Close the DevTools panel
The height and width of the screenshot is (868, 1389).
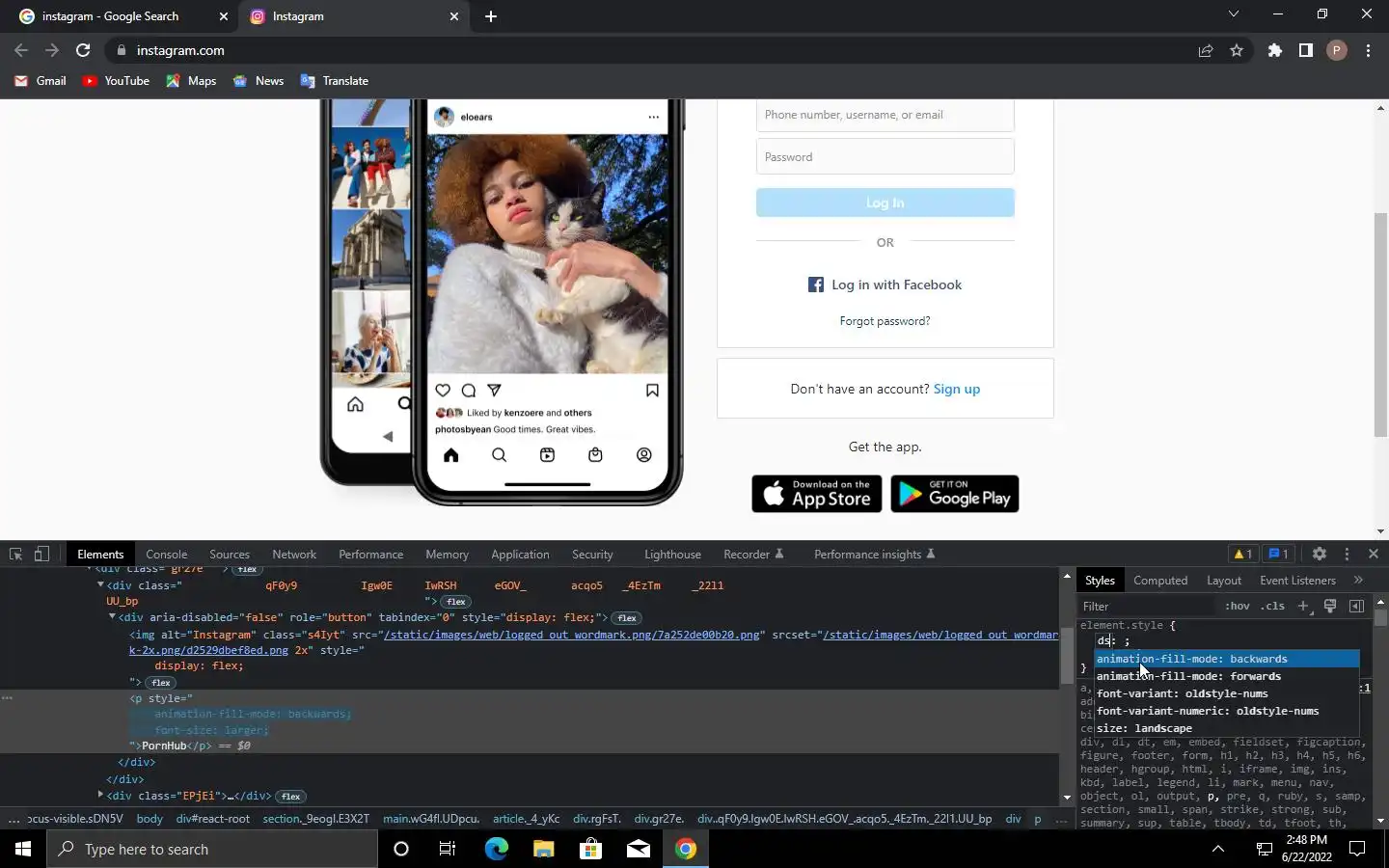pyautogui.click(x=1374, y=554)
